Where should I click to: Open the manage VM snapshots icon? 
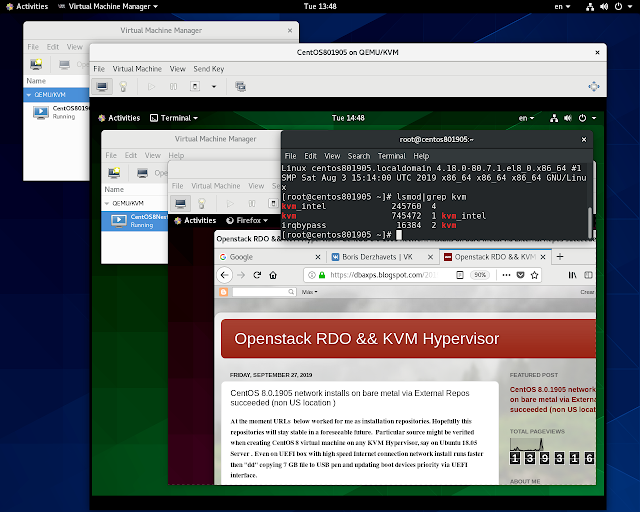[x=240, y=87]
